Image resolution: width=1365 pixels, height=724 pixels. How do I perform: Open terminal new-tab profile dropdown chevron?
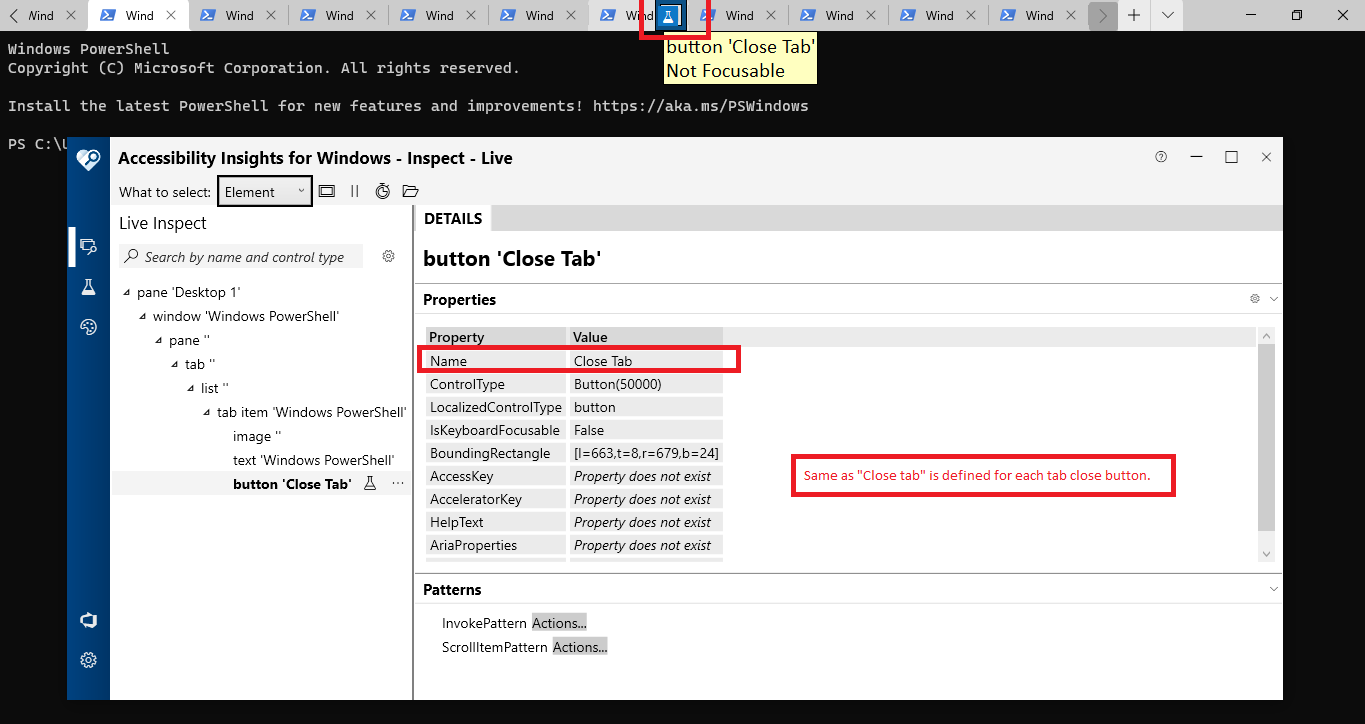1168,15
